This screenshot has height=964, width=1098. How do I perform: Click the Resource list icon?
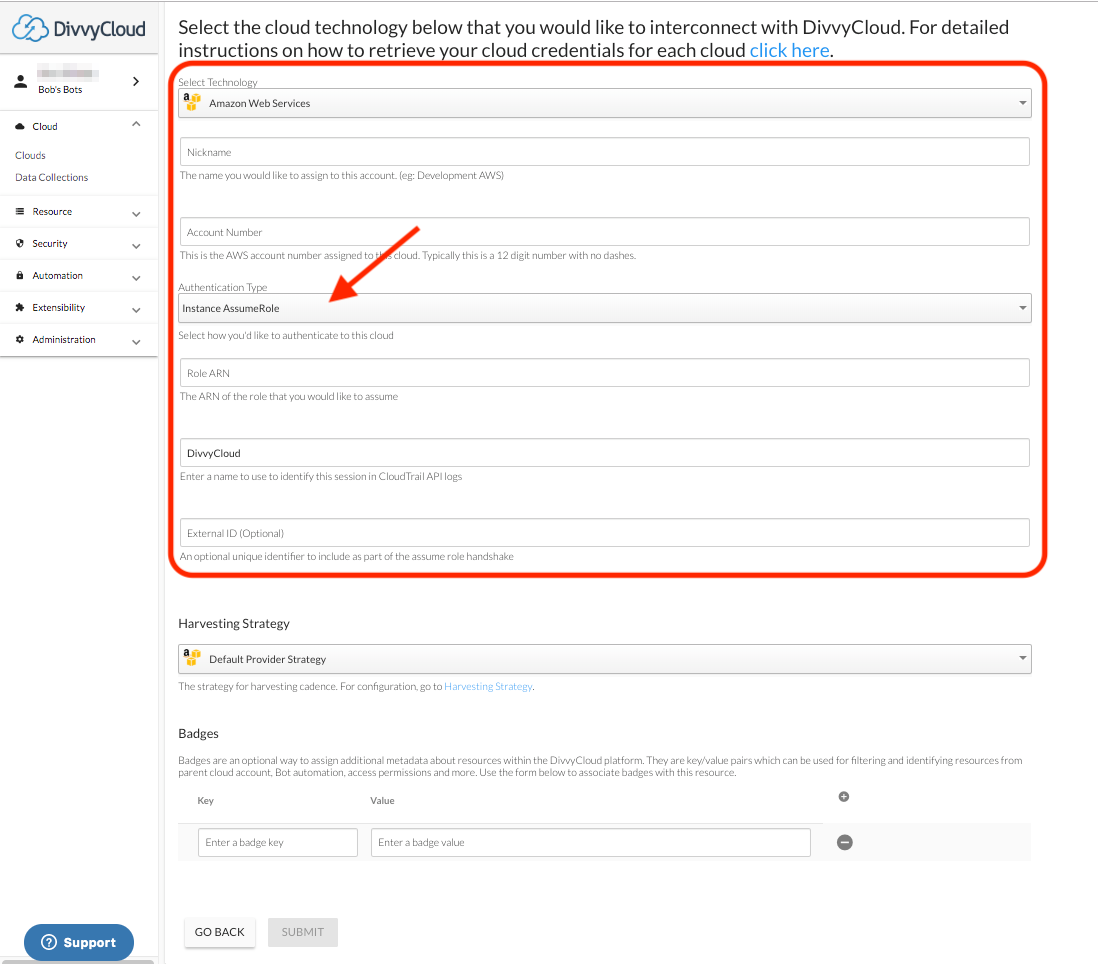click(x=20, y=211)
